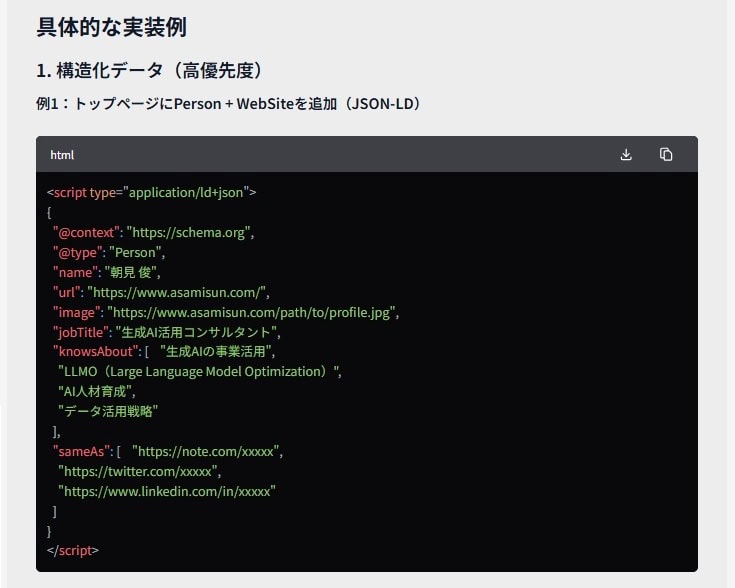Viewport: 735px width, 588px height.
Task: Click the "jobTitle" 生成AI活用コンサルタント line
Action: 166,332
